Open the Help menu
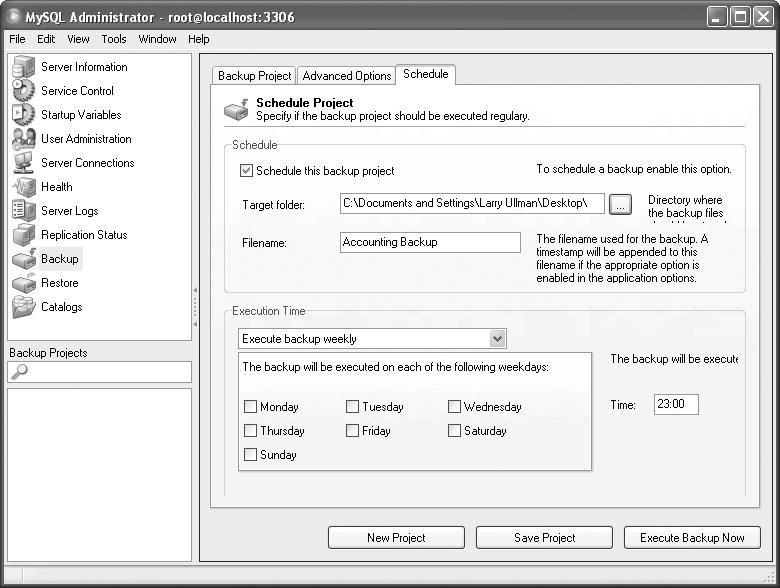 click(x=198, y=39)
